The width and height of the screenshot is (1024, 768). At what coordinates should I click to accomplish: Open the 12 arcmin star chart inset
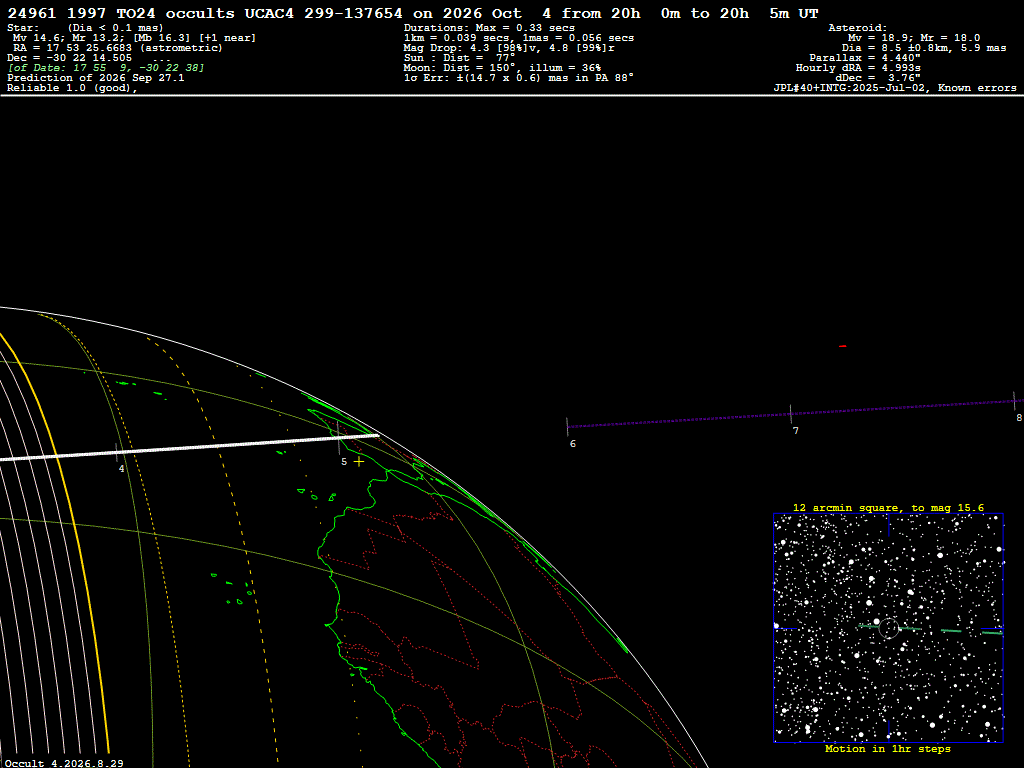(888, 628)
